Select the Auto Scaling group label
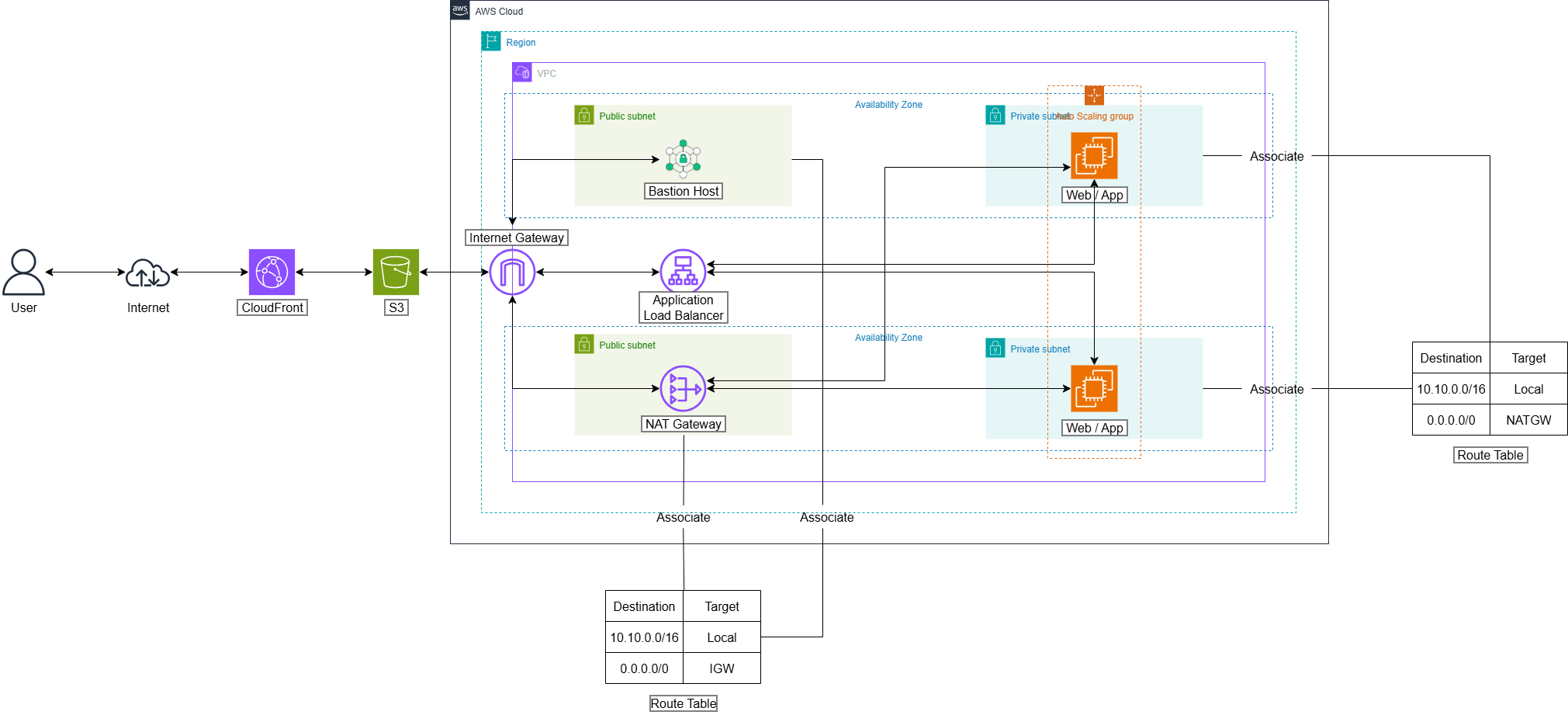This screenshot has width=1568, height=715. click(1095, 116)
